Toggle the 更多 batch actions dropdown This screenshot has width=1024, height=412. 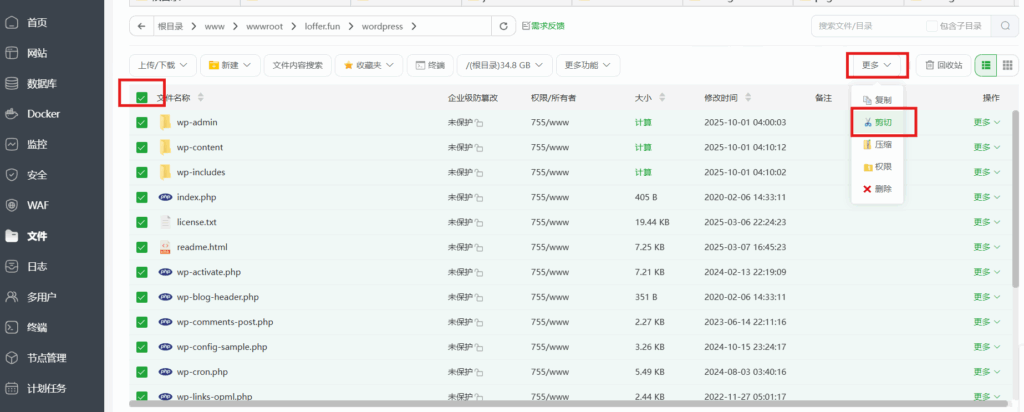pos(876,65)
